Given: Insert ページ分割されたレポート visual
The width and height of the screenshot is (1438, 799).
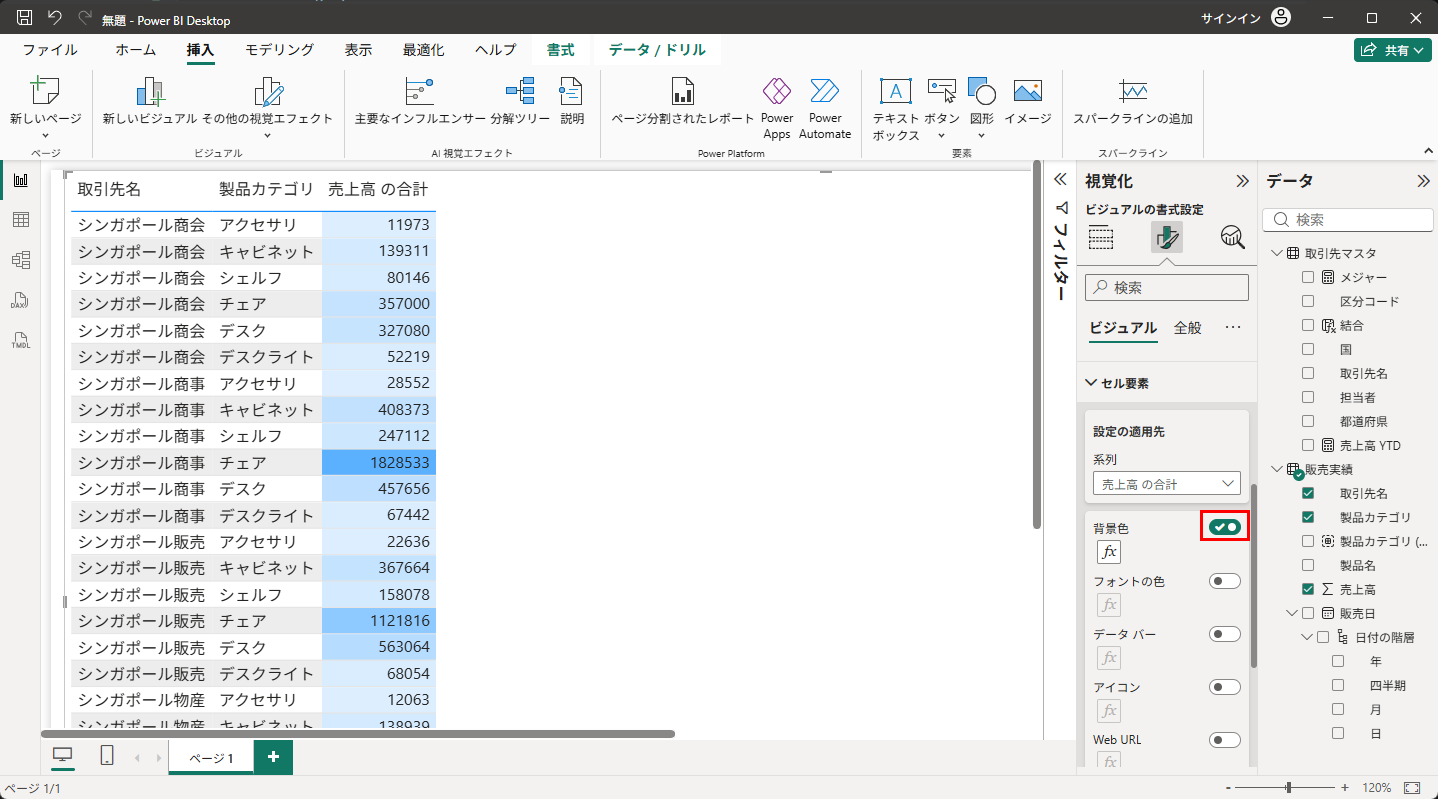Looking at the screenshot, I should click(683, 101).
